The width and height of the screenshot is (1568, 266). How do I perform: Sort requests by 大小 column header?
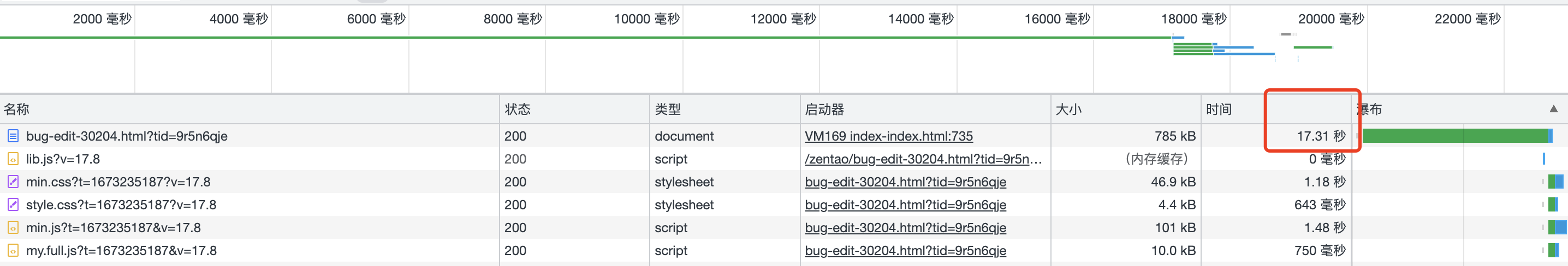[x=1068, y=110]
